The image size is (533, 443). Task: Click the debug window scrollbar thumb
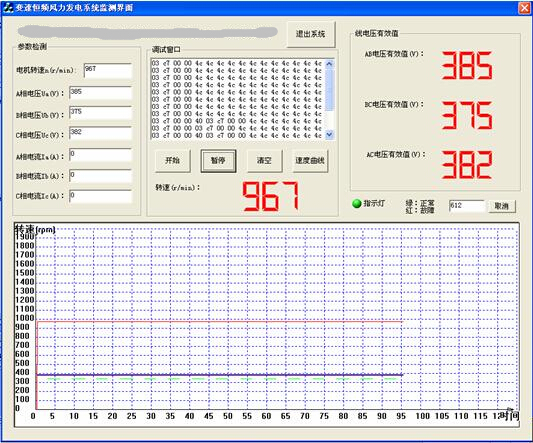point(329,89)
